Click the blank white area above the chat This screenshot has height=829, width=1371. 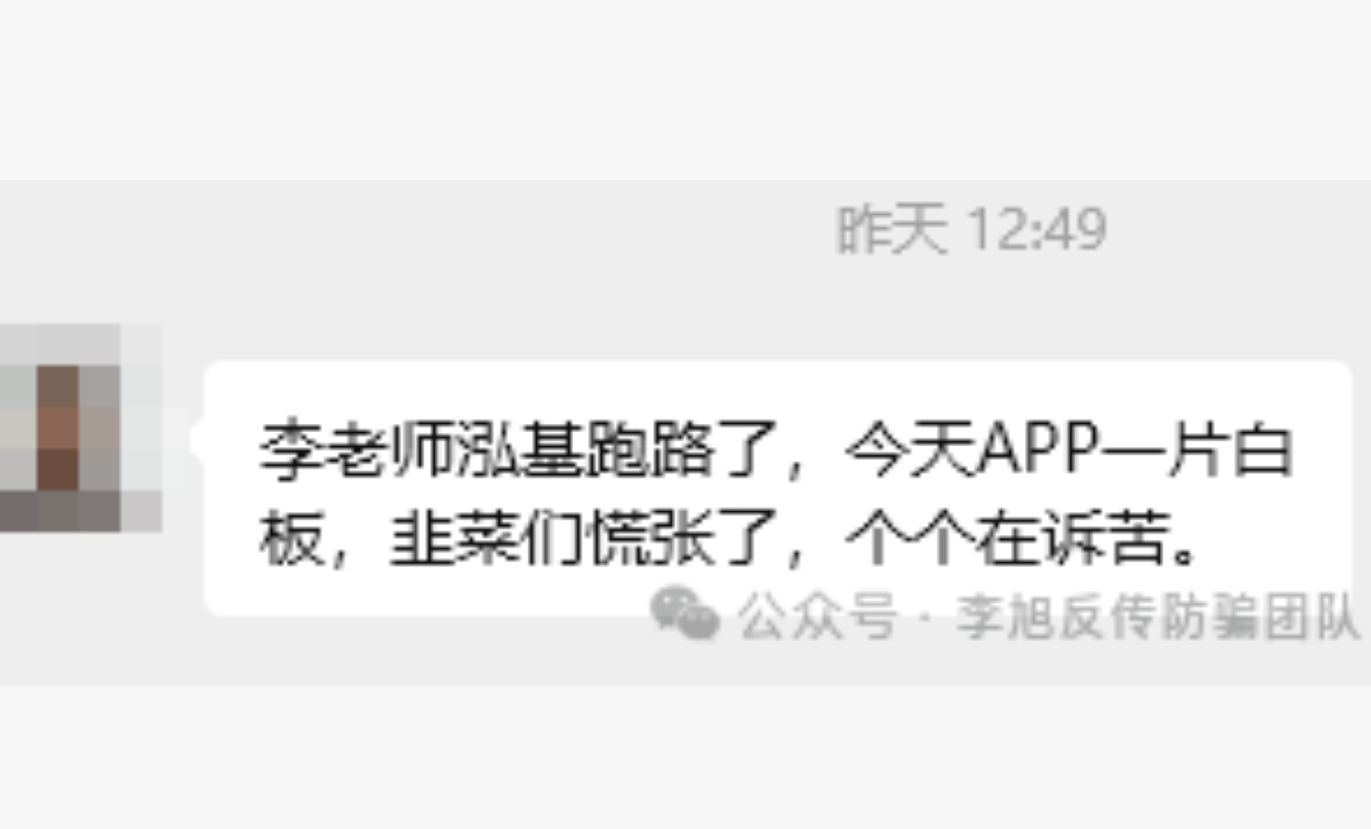click(x=685, y=90)
